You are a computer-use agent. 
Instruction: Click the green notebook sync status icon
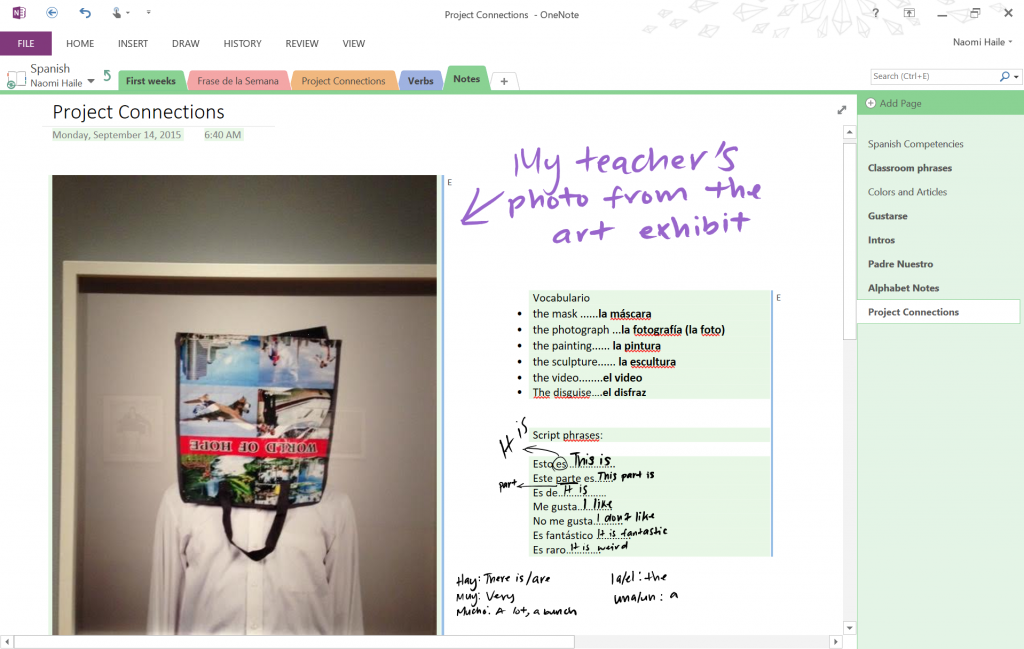coord(12,85)
